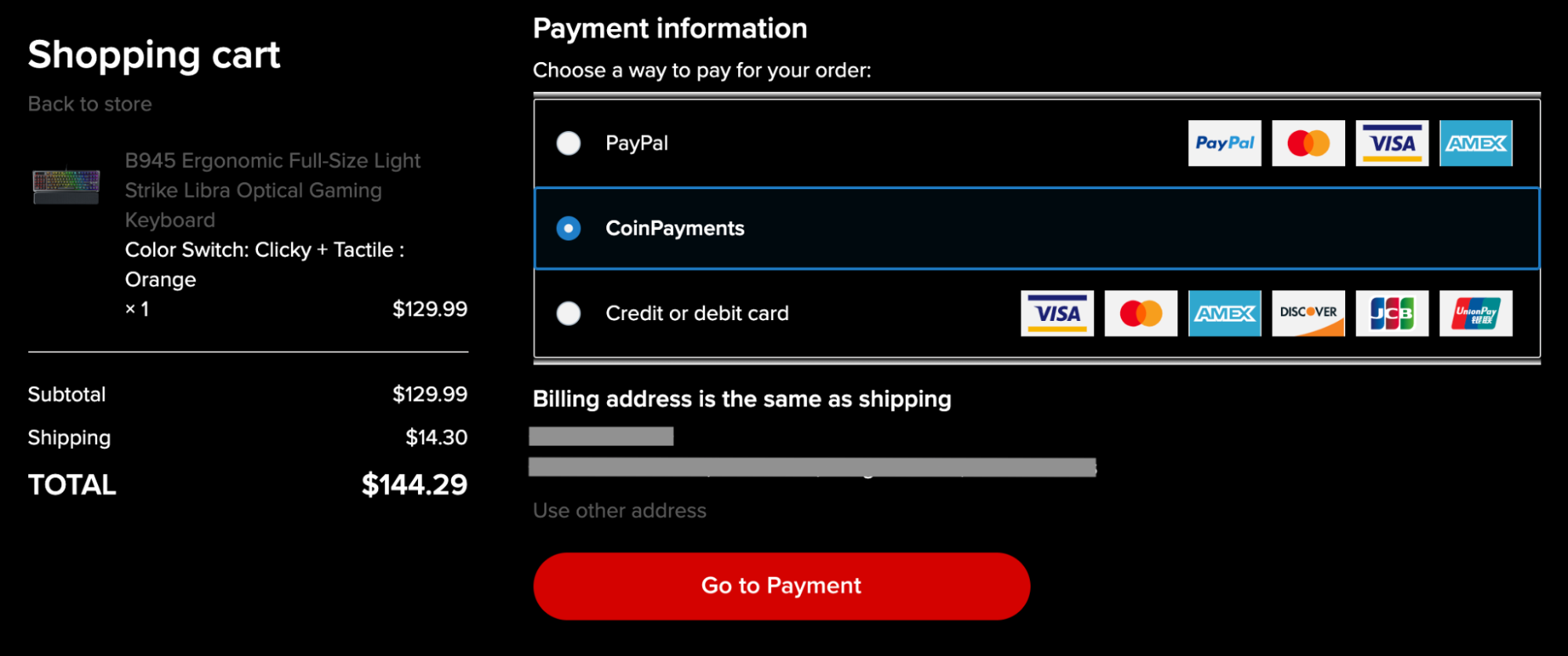Click Use other address
This screenshot has height=656, width=1568.
620,510
